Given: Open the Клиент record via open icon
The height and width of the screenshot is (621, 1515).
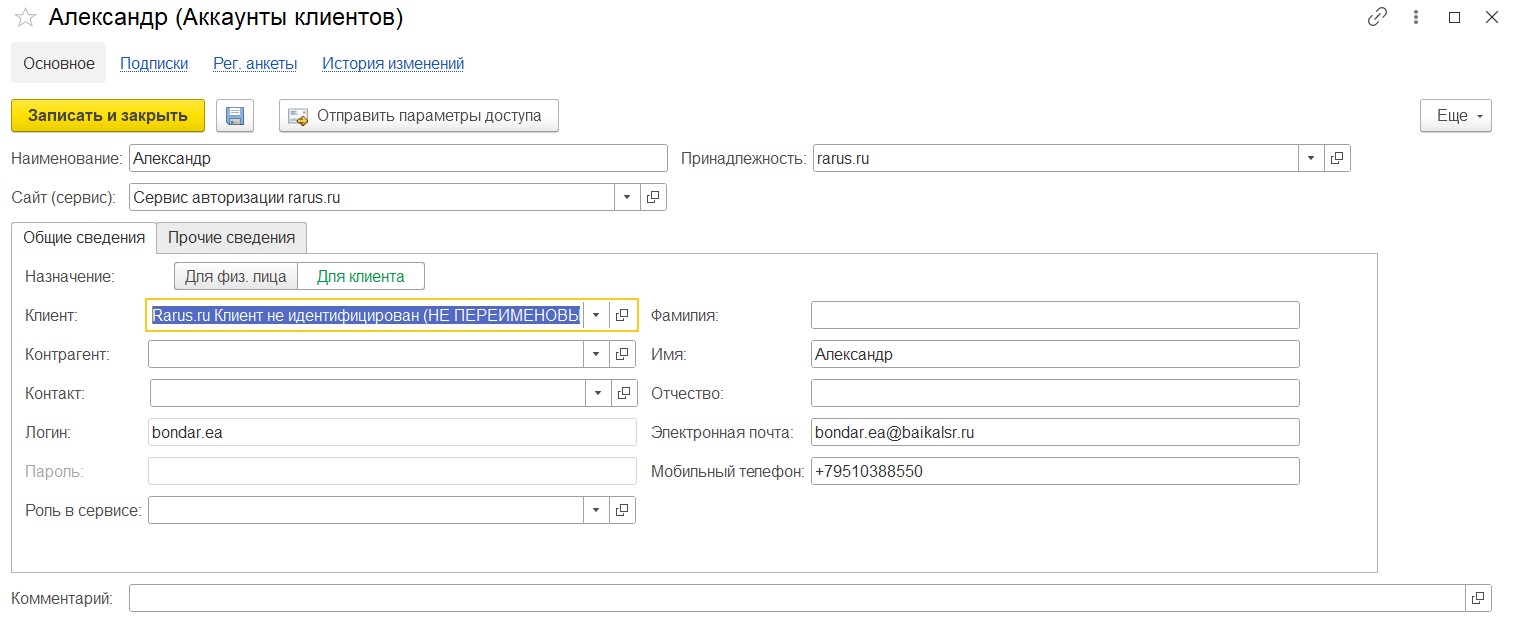Looking at the screenshot, I should coord(622,315).
